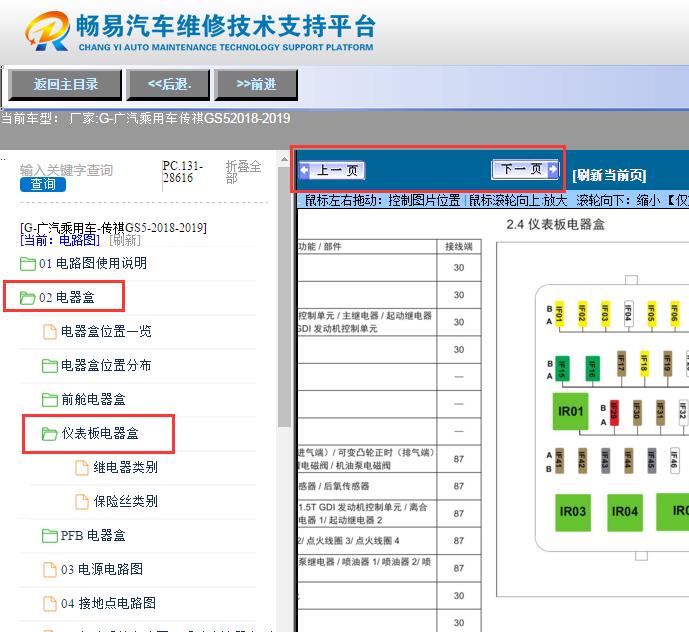Click the tree panel vertical scrollbar thumb
Image resolution: width=689 pixels, height=632 pixels.
coord(284,297)
